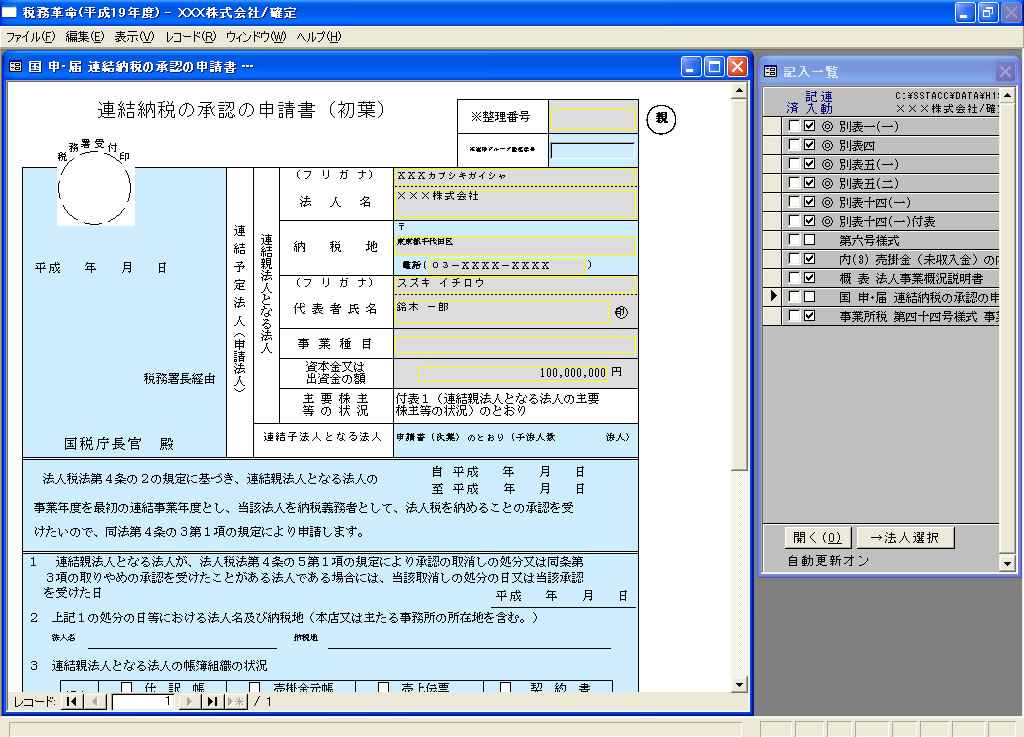Click the form's scroll-down arrow
The image size is (1024, 737).
[x=739, y=684]
